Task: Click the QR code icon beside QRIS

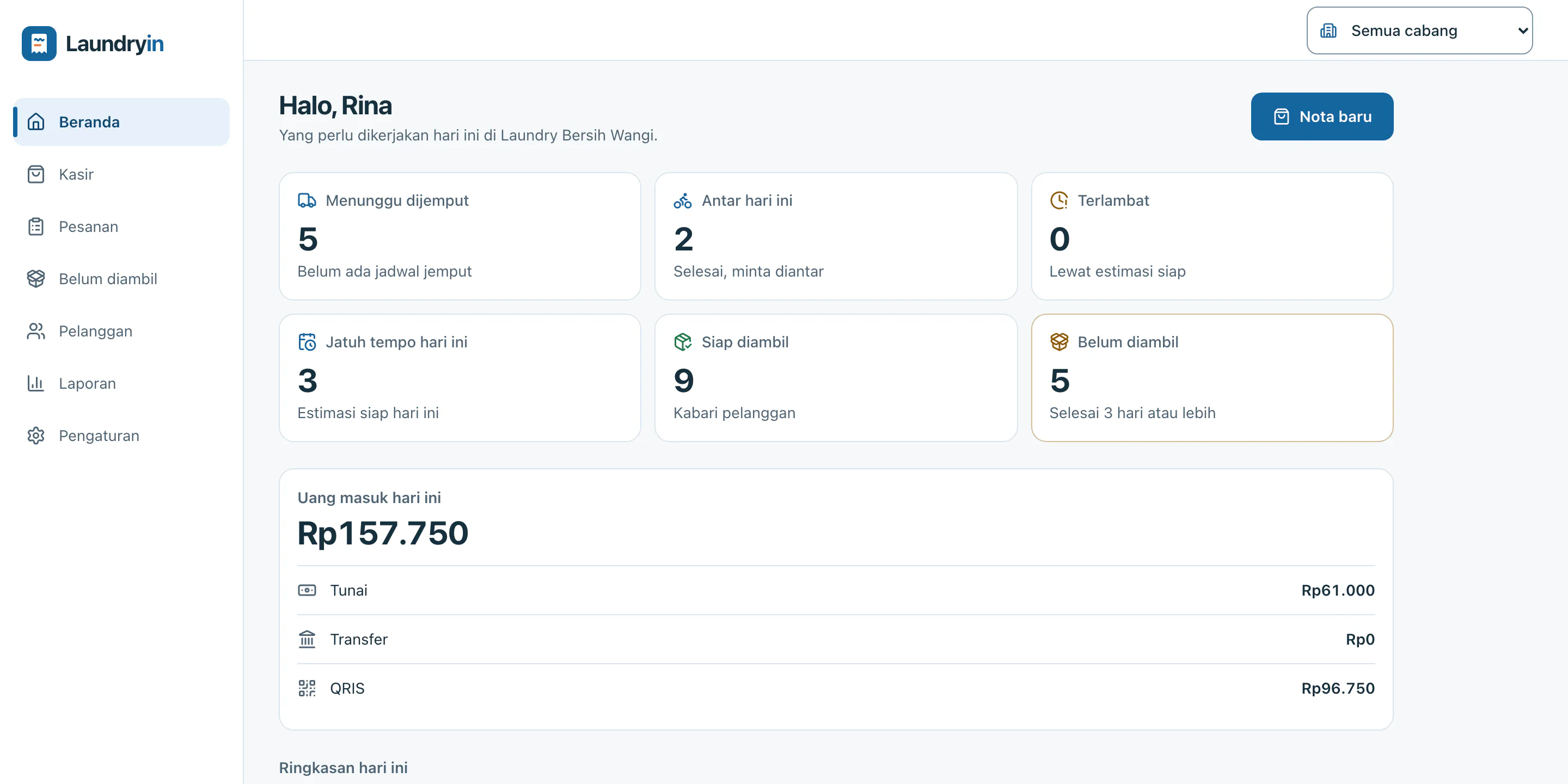Action: point(307,688)
